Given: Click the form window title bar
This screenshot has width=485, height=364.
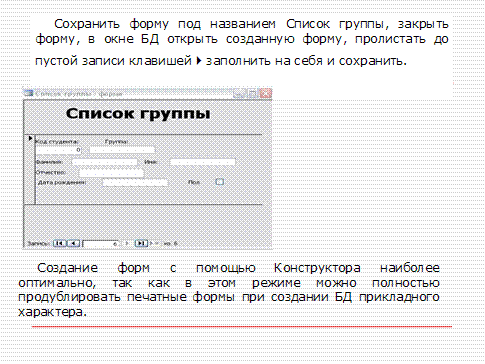Looking at the screenshot, I should (133, 94).
